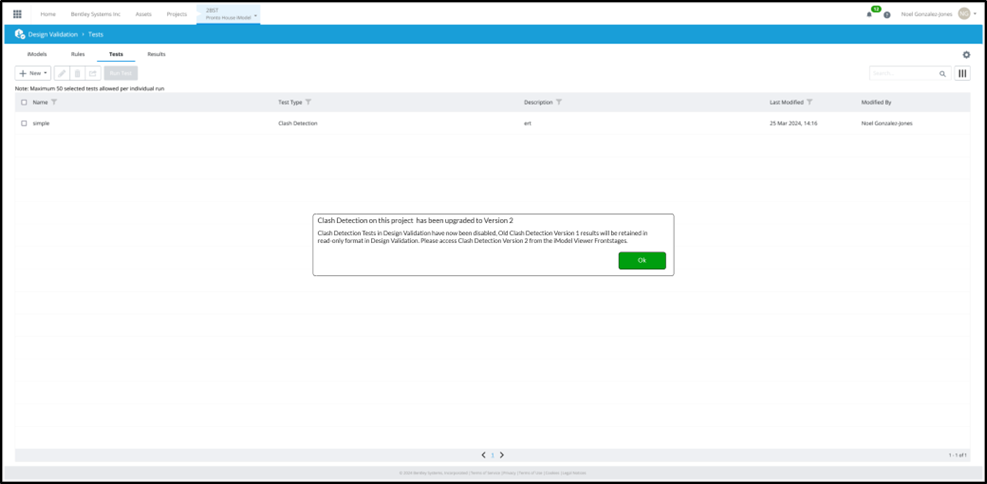Filter the Description column

(559, 102)
